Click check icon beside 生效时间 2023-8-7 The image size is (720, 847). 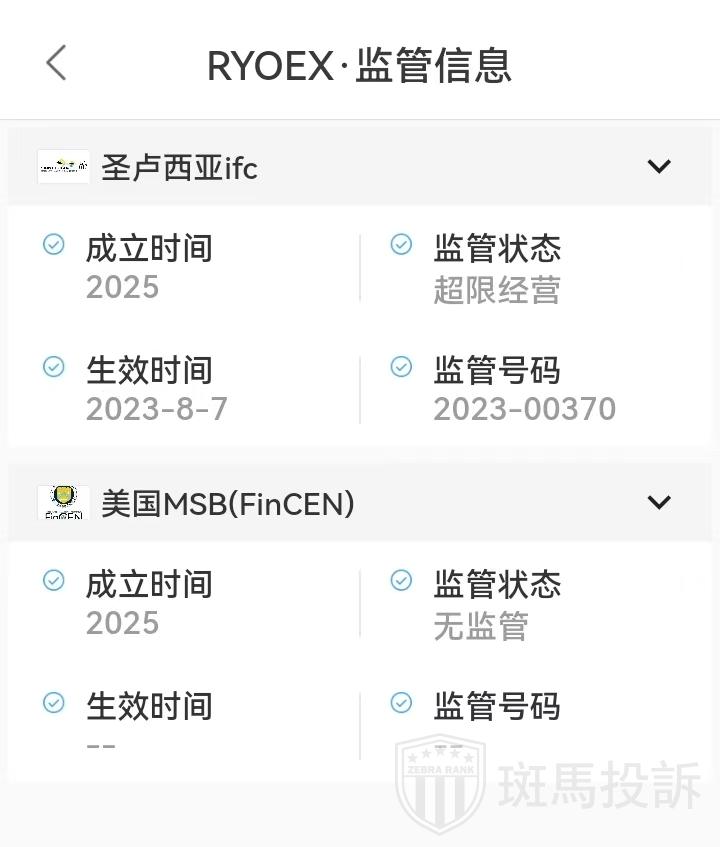coord(54,367)
